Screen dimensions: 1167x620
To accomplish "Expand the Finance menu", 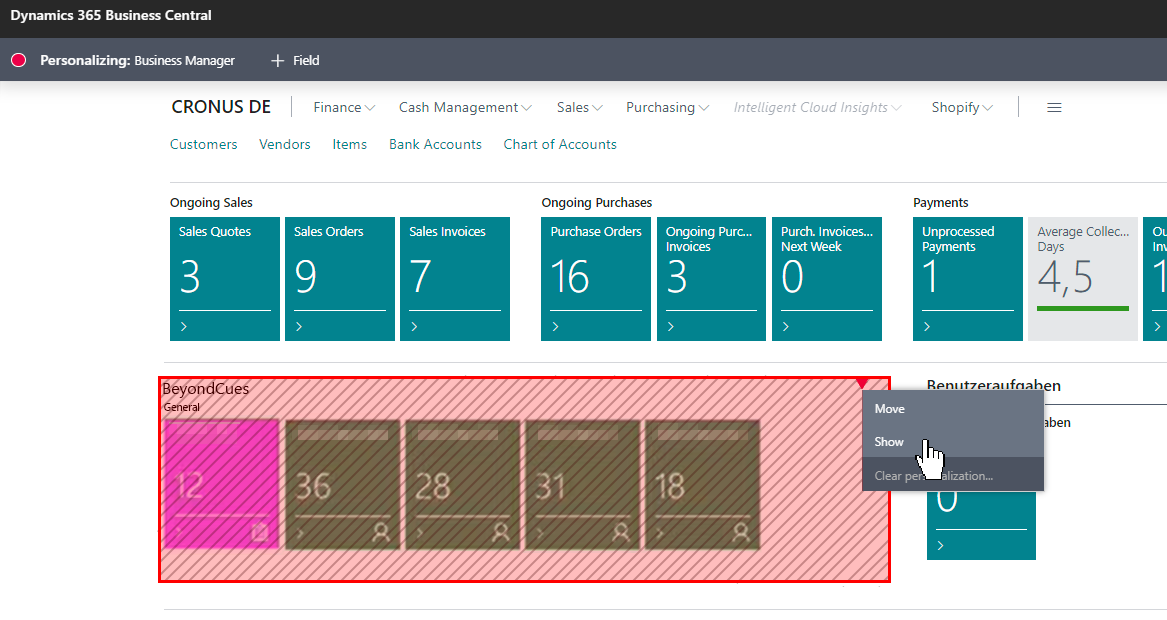I will (344, 107).
